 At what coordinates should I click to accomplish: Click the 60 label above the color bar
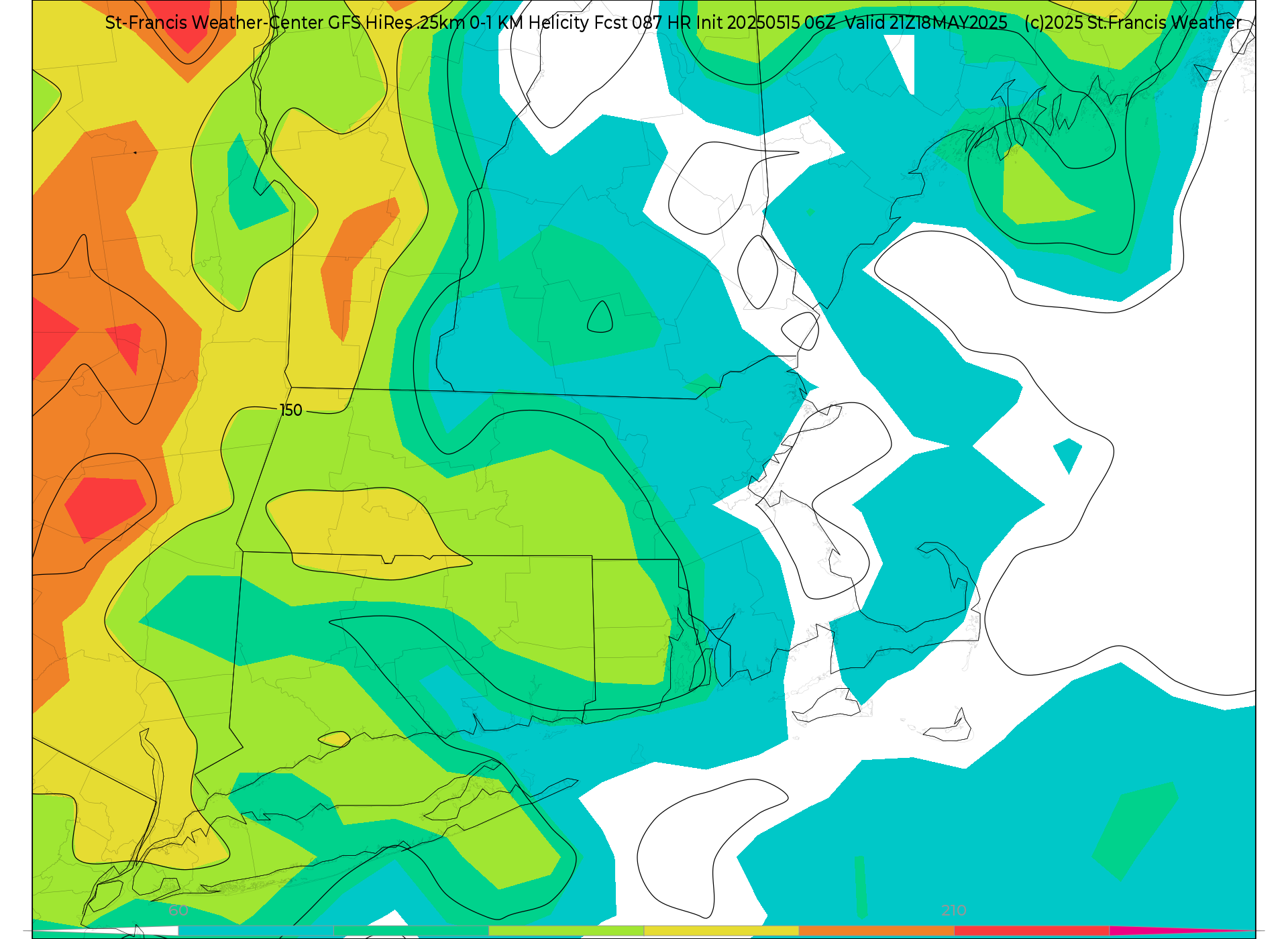click(x=178, y=910)
